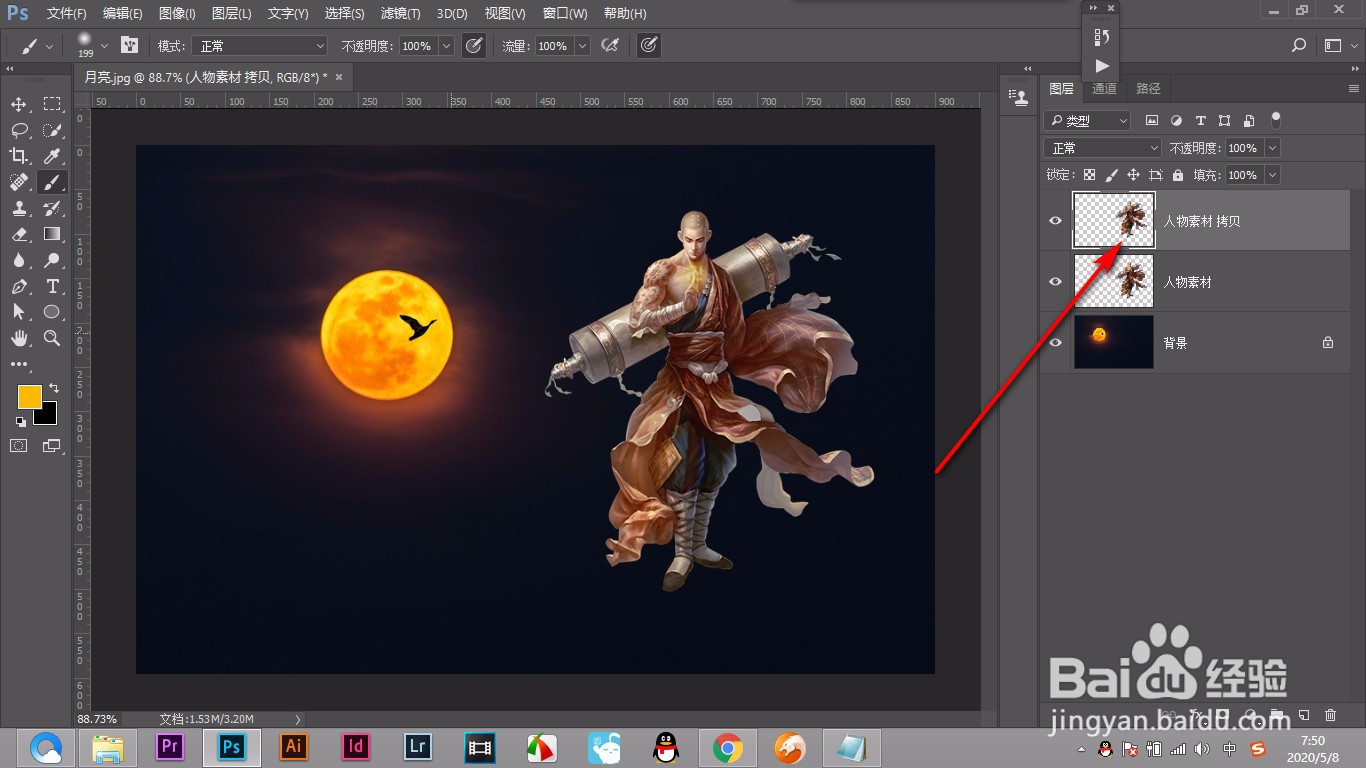
Task: Select the Clone Stamp tool
Action: pyautogui.click(x=19, y=208)
